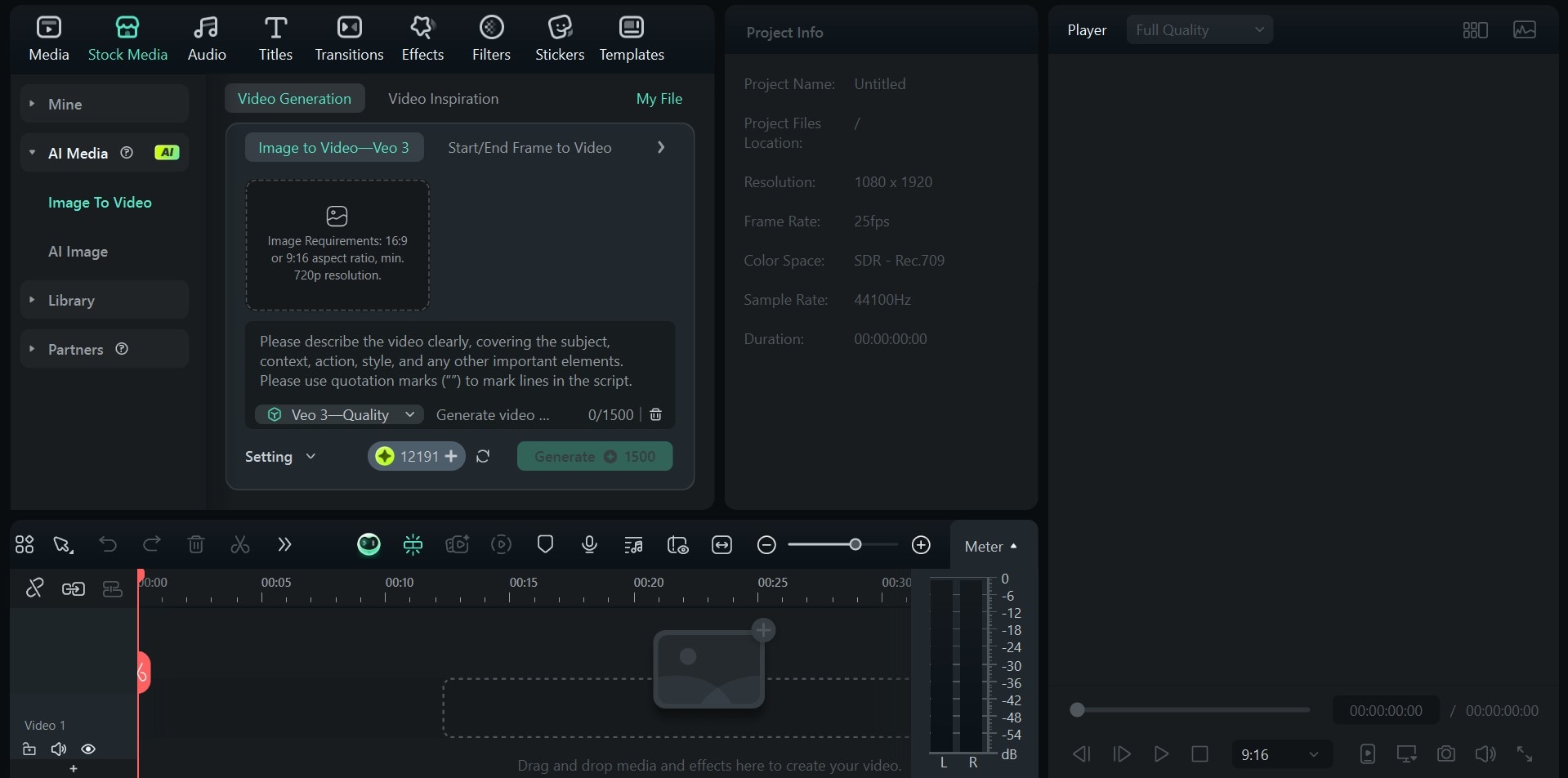Open the AI assistant face icon
The height and width of the screenshot is (778, 1568).
pos(369,545)
